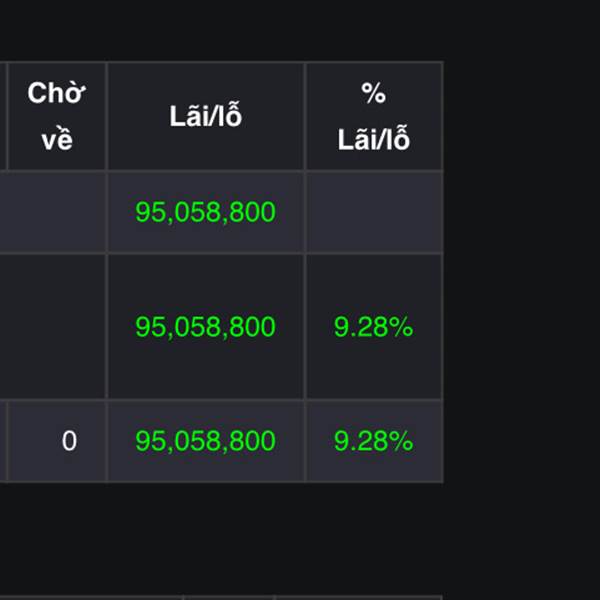Select the % Lãi/lỗ column header

point(374,116)
